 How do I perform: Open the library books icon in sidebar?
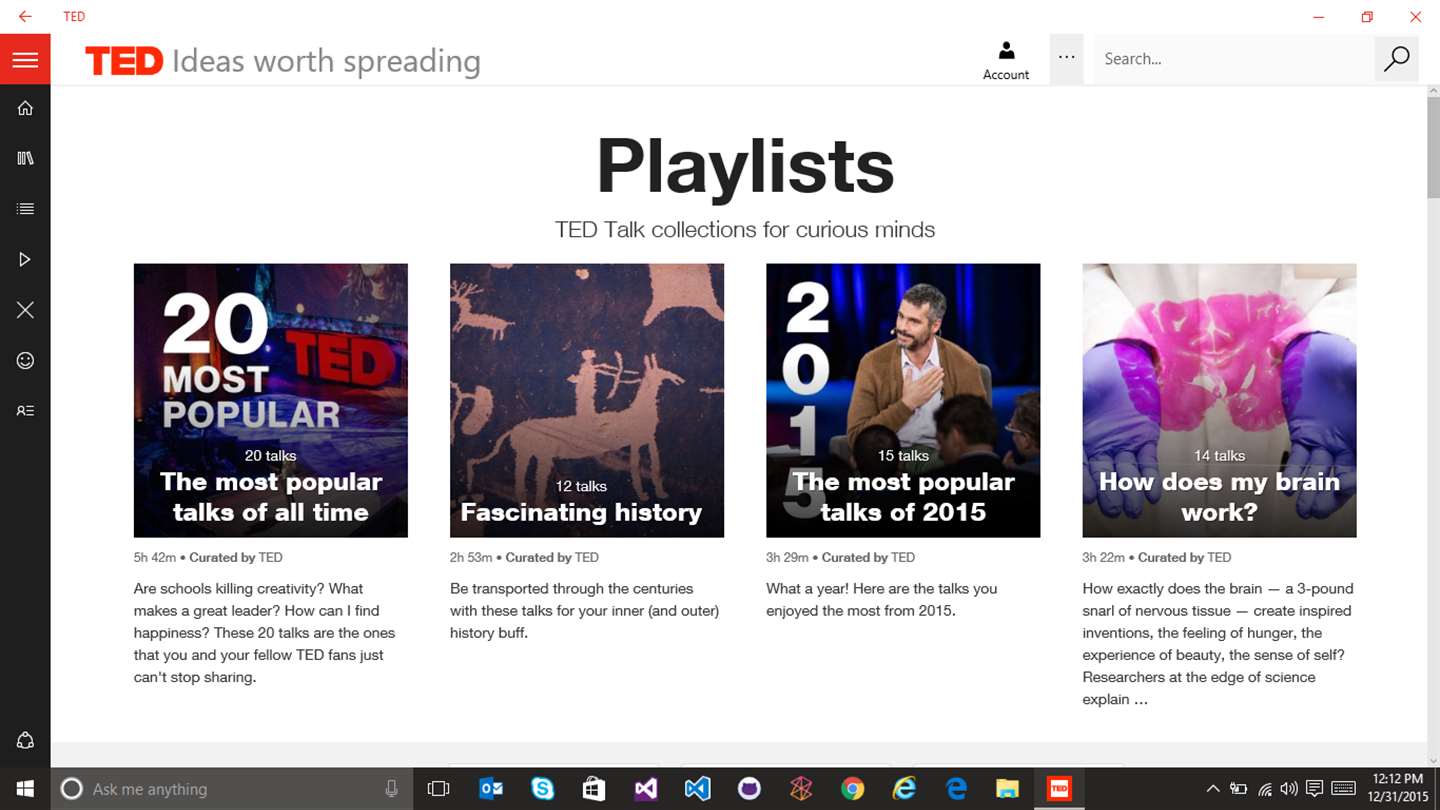(25, 158)
